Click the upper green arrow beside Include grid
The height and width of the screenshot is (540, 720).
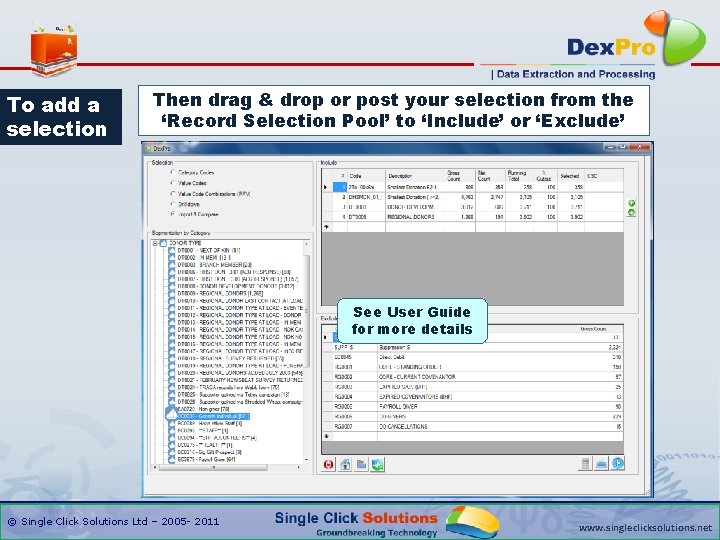632,203
